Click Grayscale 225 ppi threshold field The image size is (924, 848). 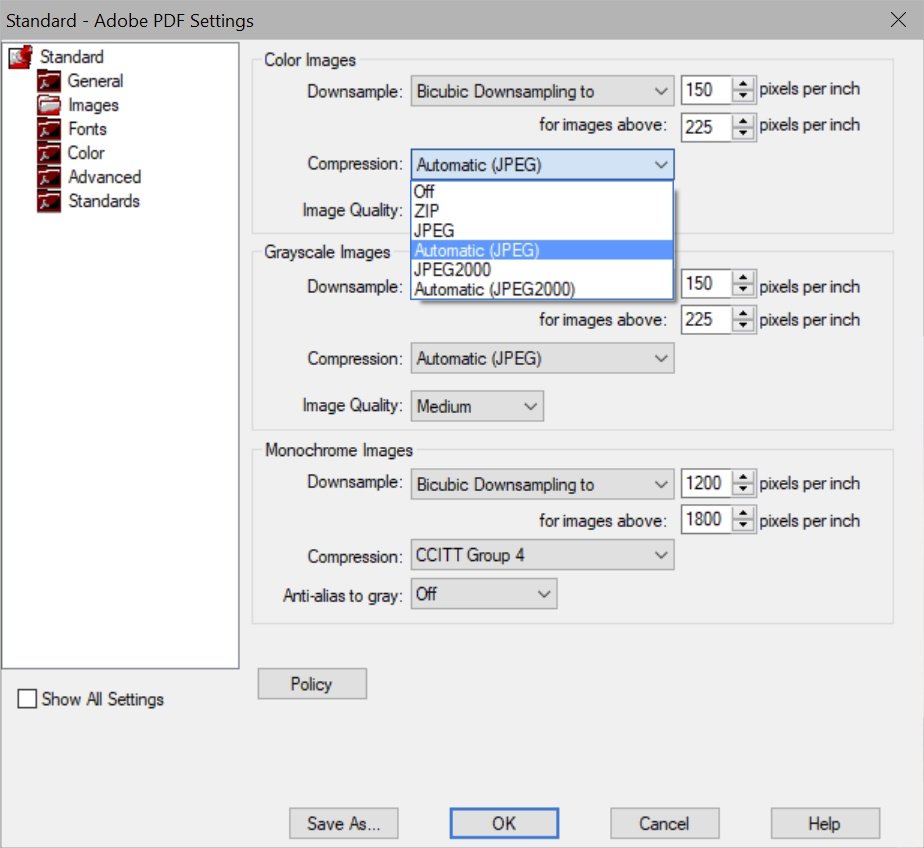click(706, 320)
